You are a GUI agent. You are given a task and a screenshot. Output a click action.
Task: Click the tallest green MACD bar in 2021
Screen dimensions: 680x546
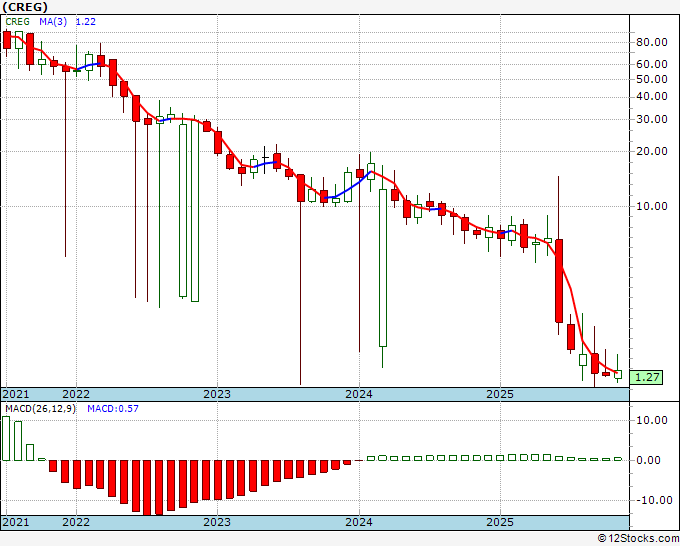[6, 438]
